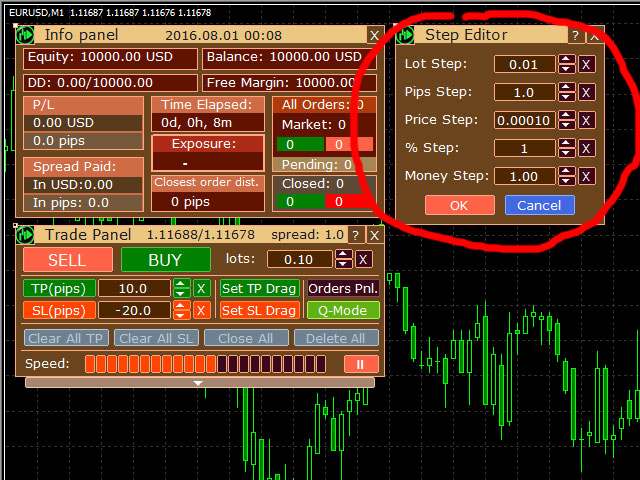The height and width of the screenshot is (480, 640).
Task: Reset Pips Step with its X button
Action: (x=586, y=92)
